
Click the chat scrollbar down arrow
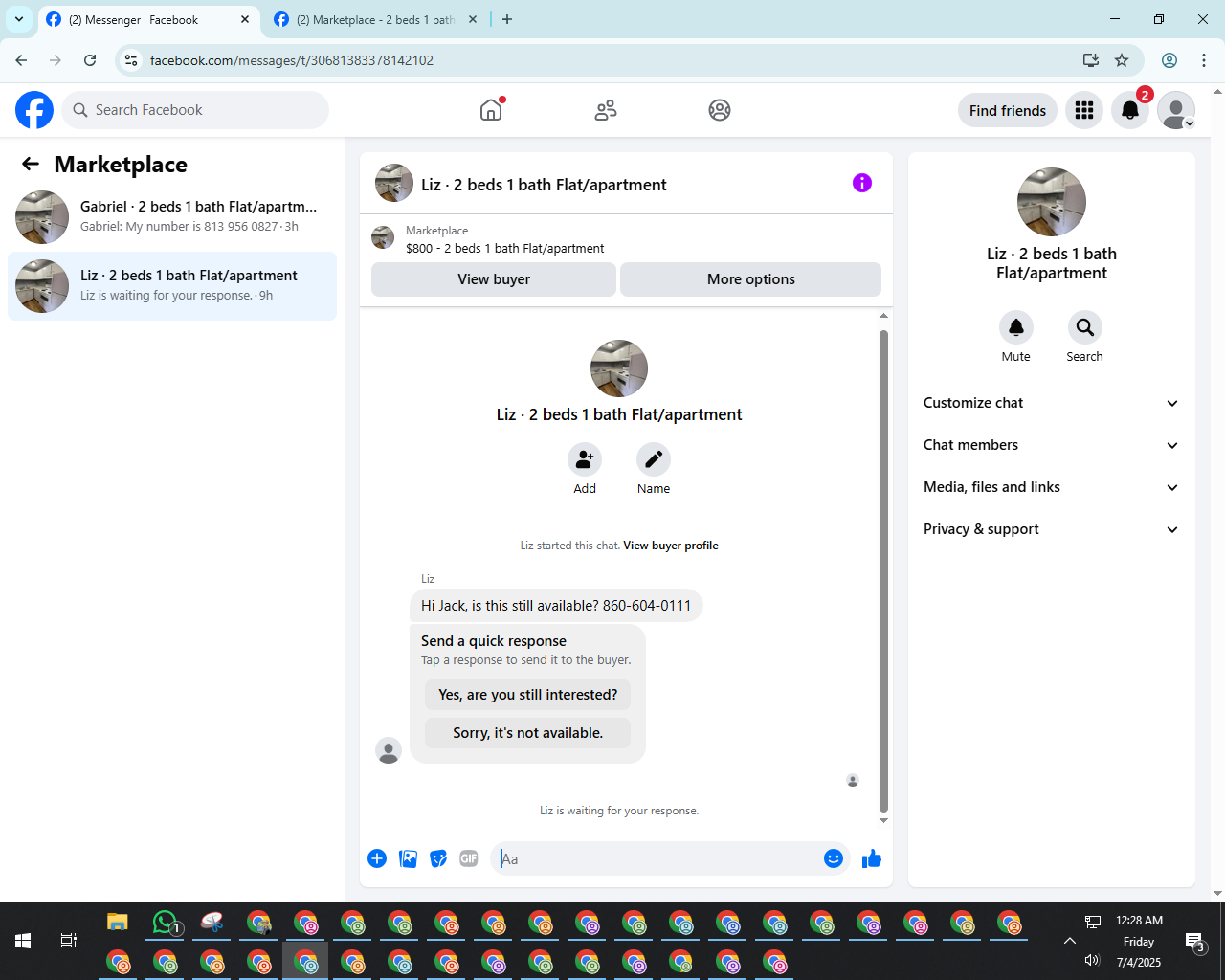click(x=883, y=820)
